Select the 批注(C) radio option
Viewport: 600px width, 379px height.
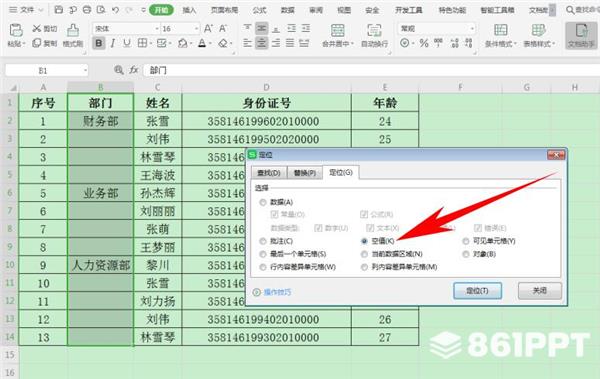click(x=263, y=241)
